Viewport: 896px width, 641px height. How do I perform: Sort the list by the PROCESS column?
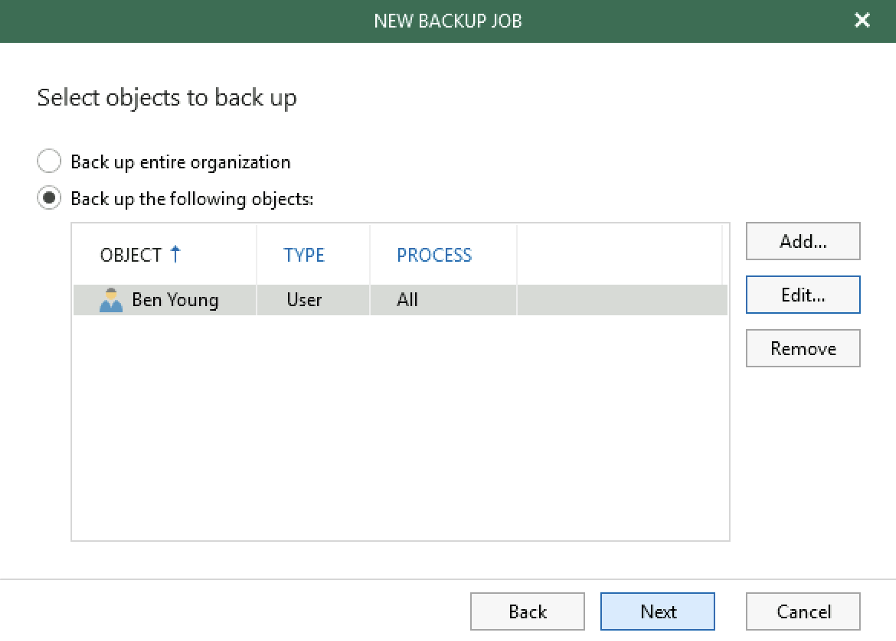click(434, 255)
